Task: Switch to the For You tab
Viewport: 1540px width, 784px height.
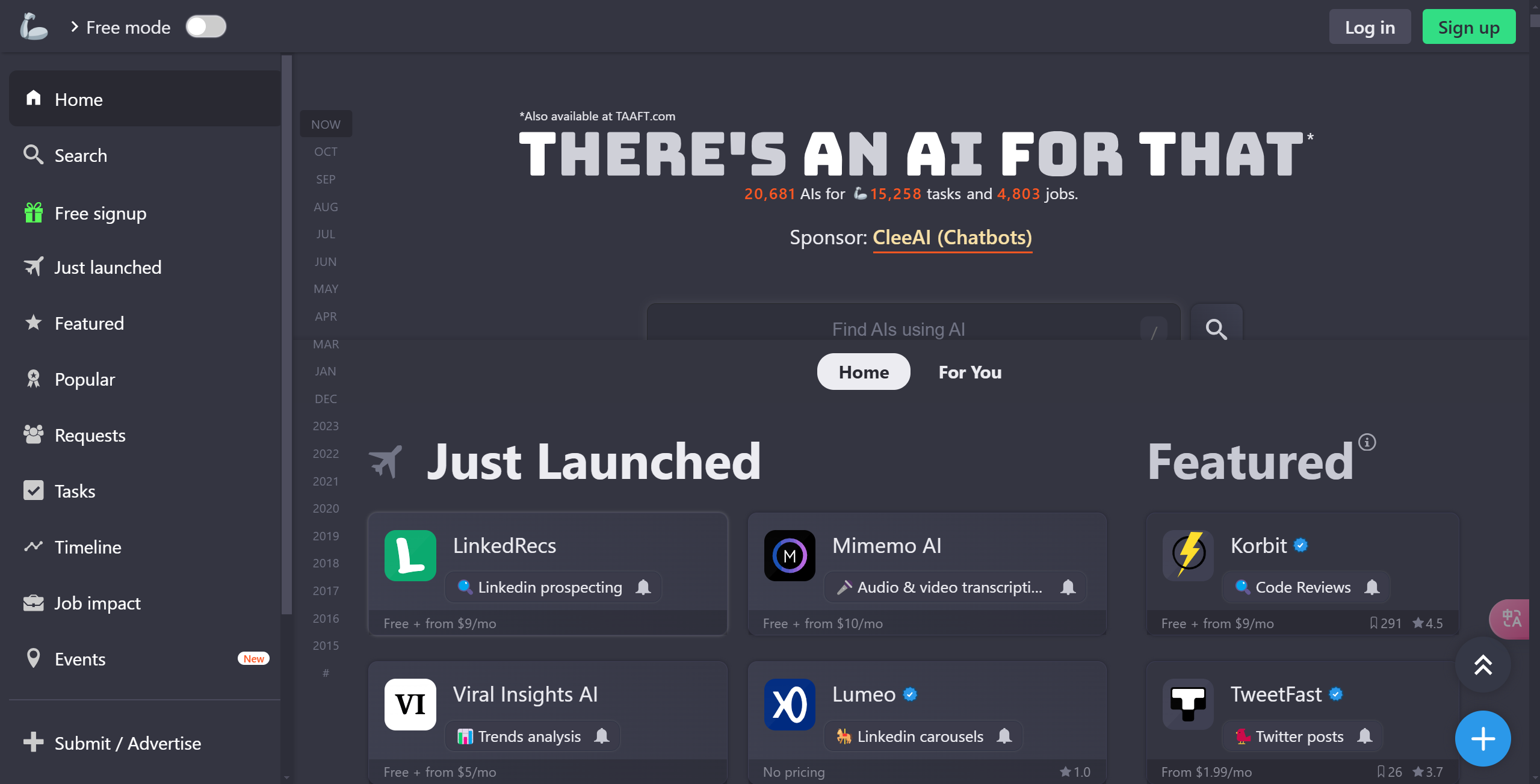Action: click(x=970, y=372)
